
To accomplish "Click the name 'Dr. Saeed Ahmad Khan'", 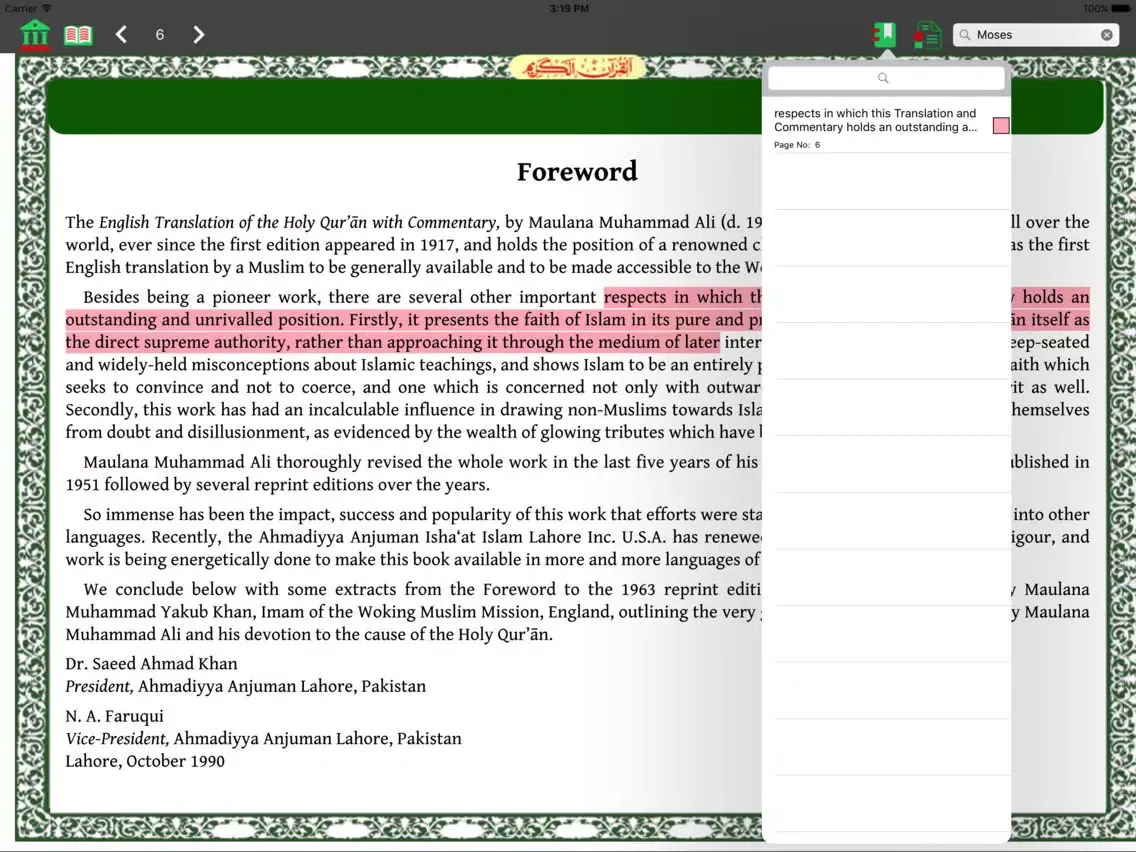I will tap(151, 664).
